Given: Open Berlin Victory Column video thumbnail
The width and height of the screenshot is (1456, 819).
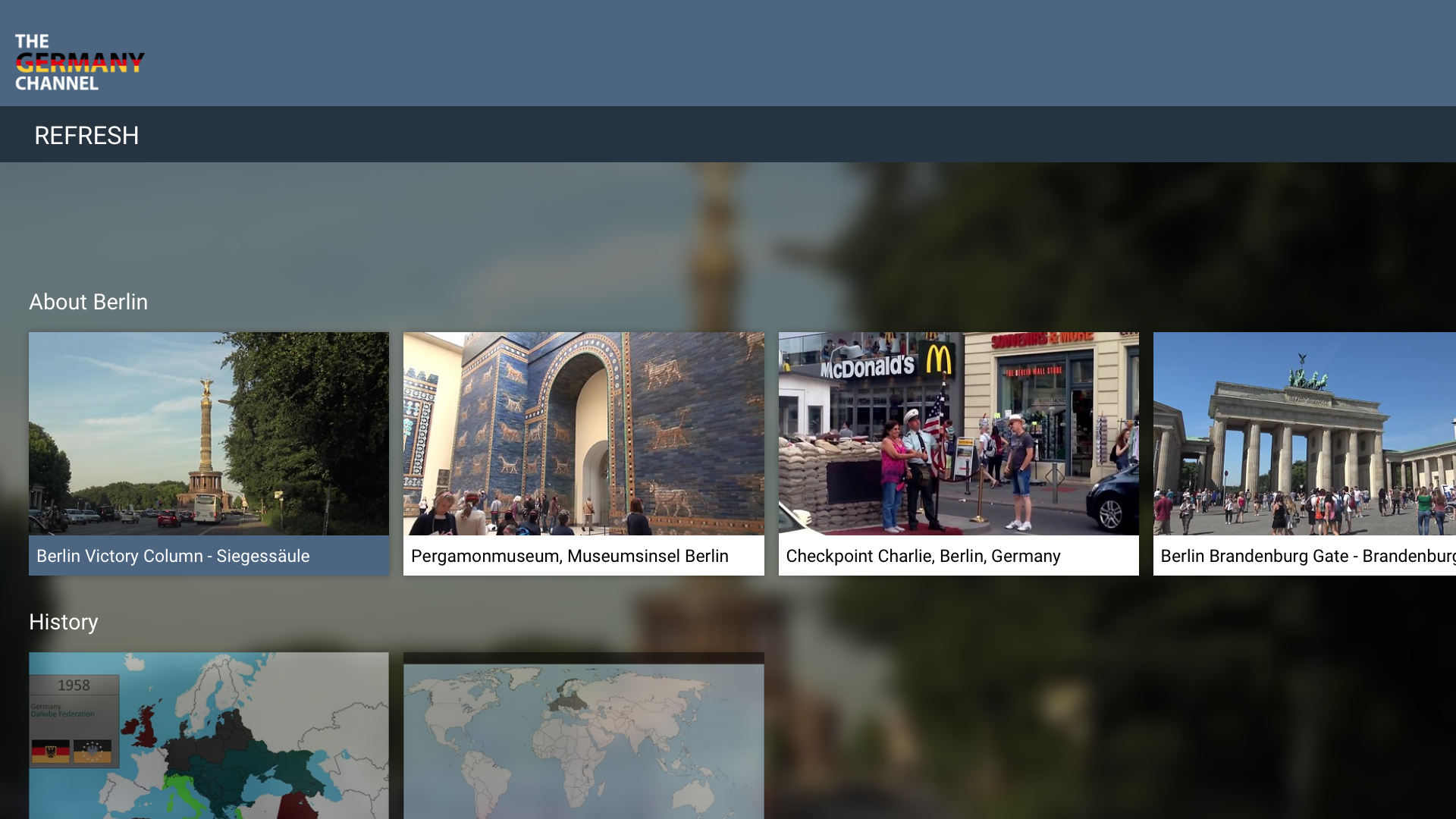Looking at the screenshot, I should pos(209,434).
